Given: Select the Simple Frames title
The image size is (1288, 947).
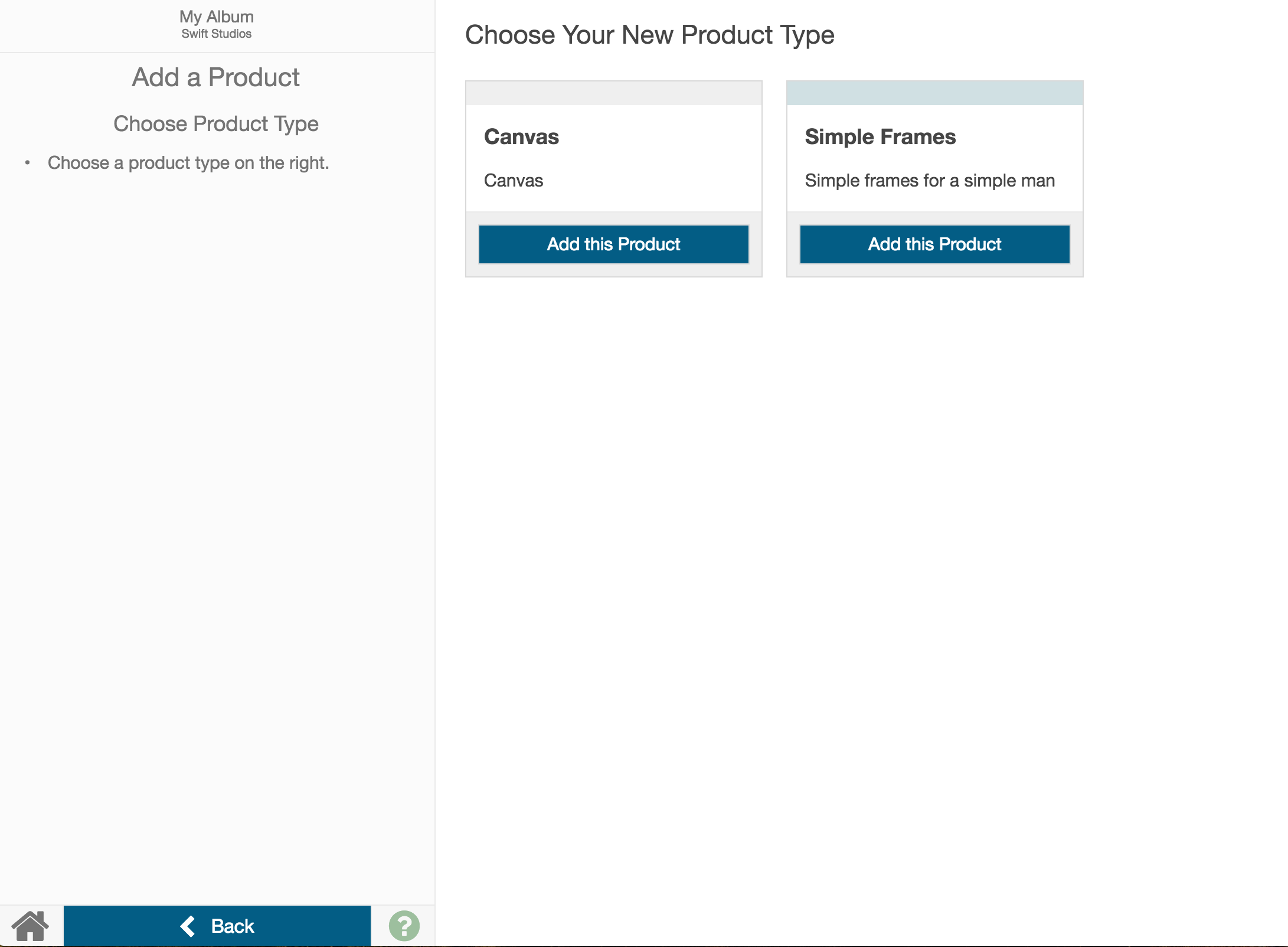Looking at the screenshot, I should [x=880, y=136].
